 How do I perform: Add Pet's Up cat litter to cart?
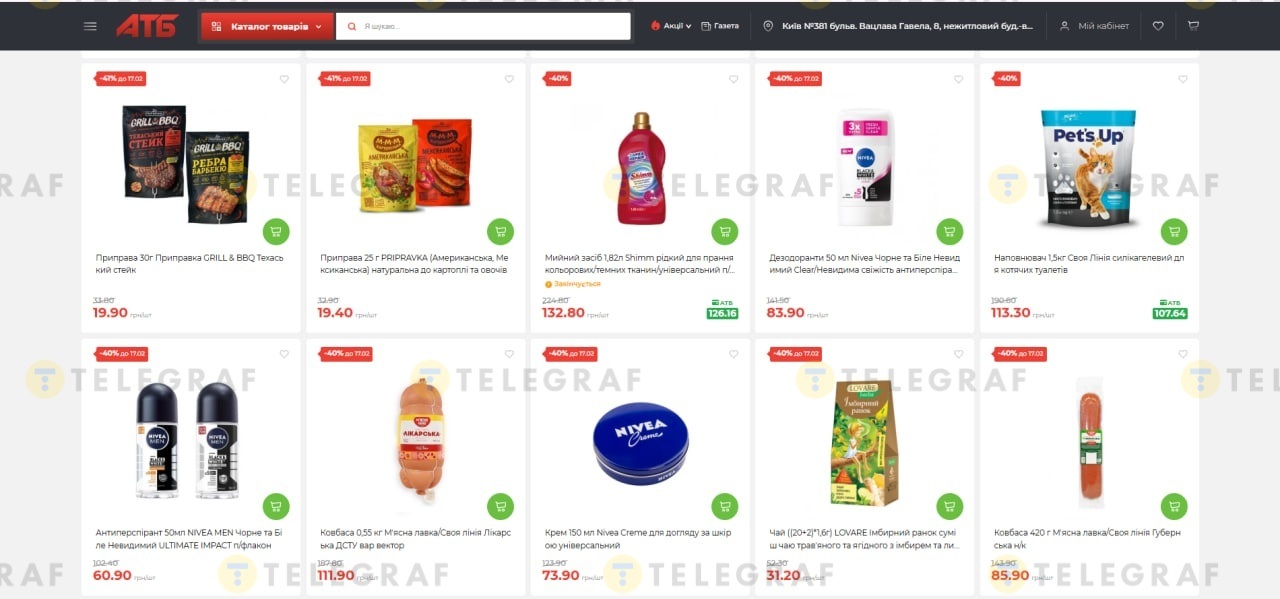click(x=1175, y=231)
